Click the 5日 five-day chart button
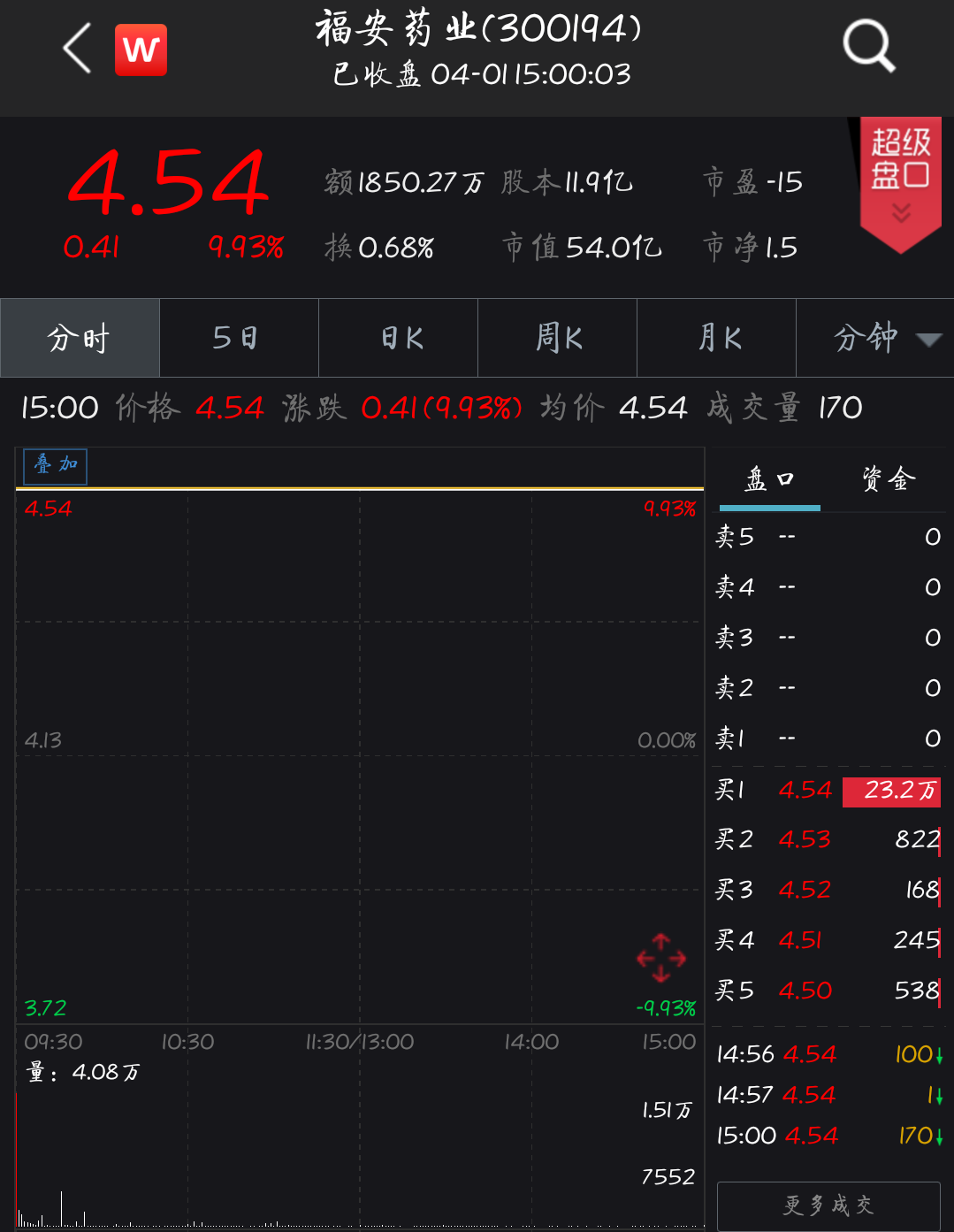 (x=238, y=338)
